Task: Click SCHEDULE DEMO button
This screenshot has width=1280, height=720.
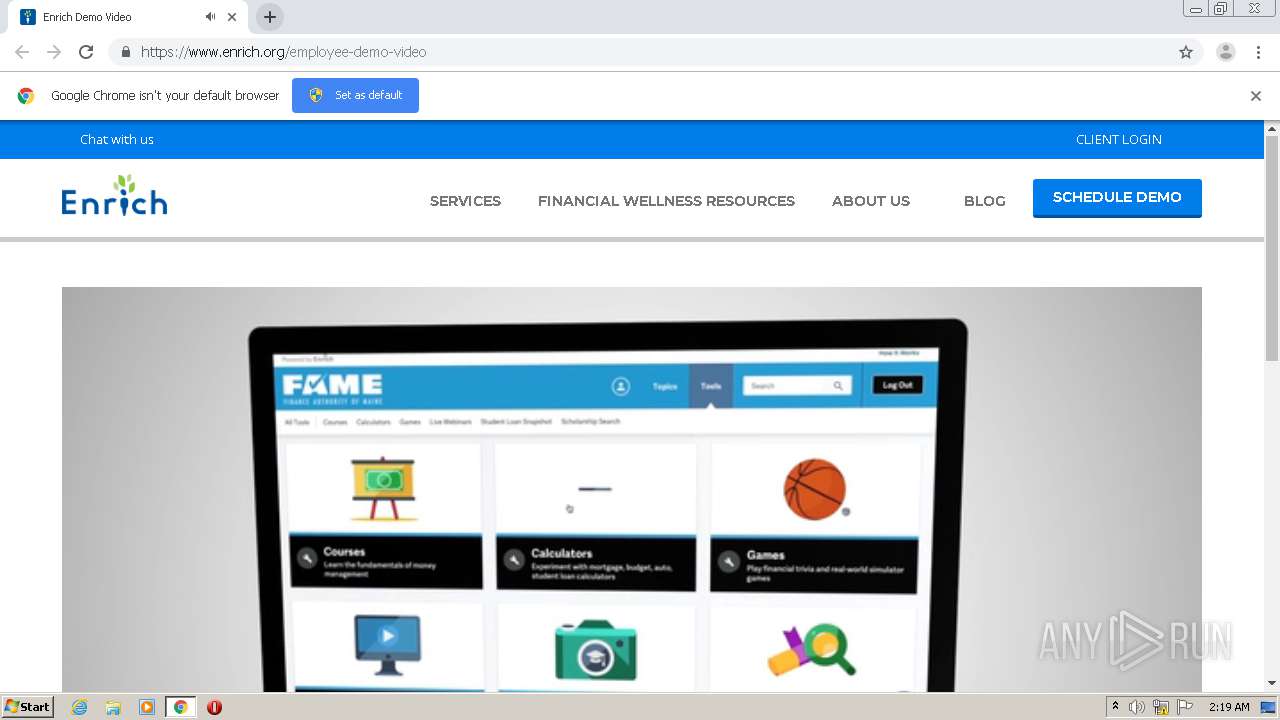Action: tap(1117, 198)
